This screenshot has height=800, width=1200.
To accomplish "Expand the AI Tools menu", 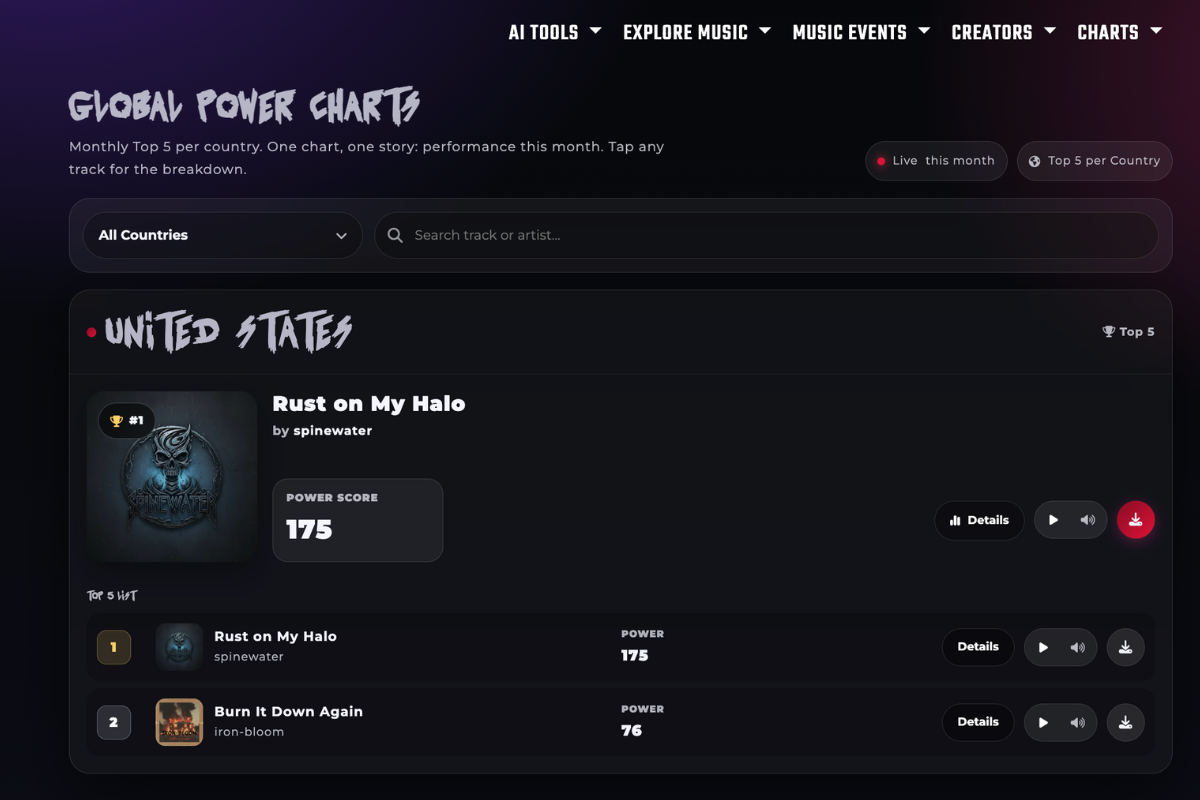I will [555, 32].
